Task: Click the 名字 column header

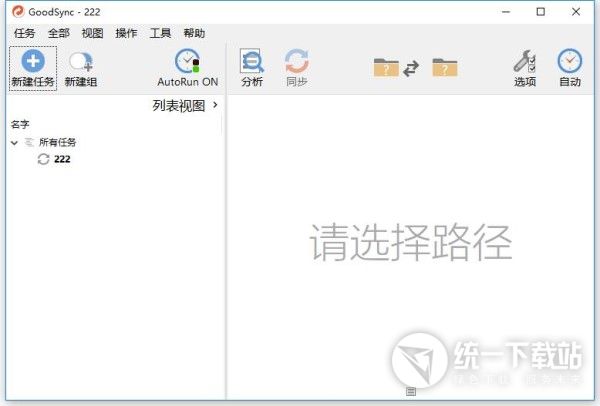Action: (x=20, y=124)
